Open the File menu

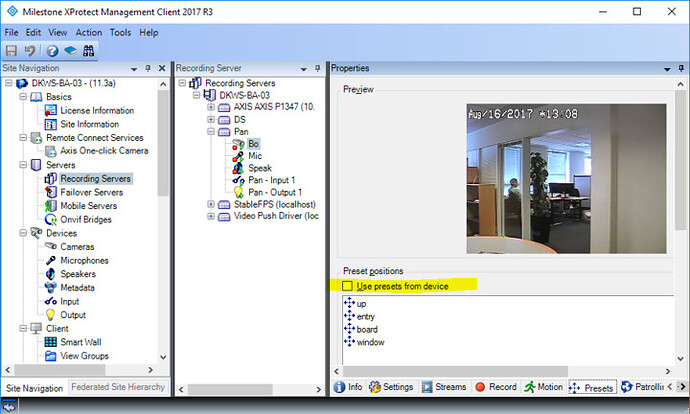coord(11,33)
